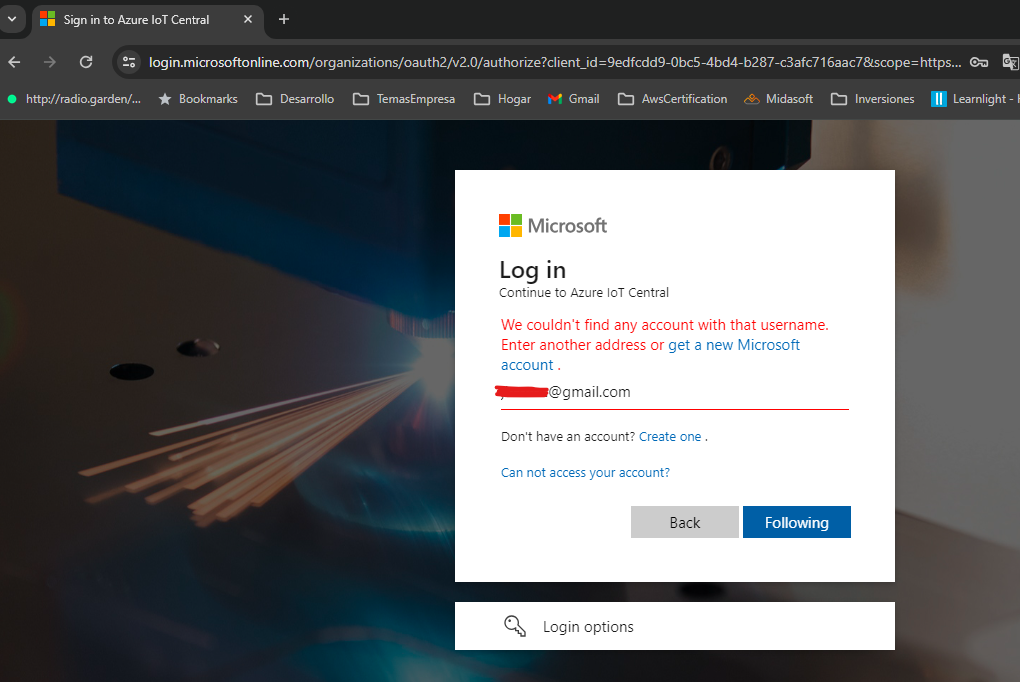Open the tab search dropdown arrow
This screenshot has height=682, width=1020.
(12, 19)
